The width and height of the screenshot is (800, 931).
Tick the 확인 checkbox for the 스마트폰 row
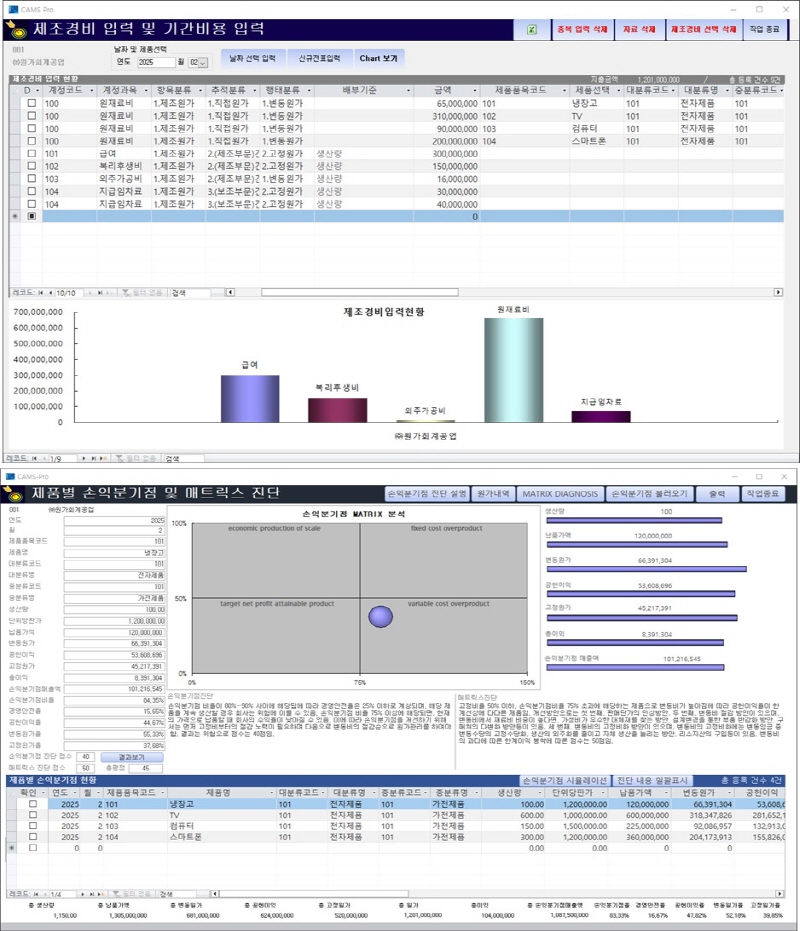(33, 837)
